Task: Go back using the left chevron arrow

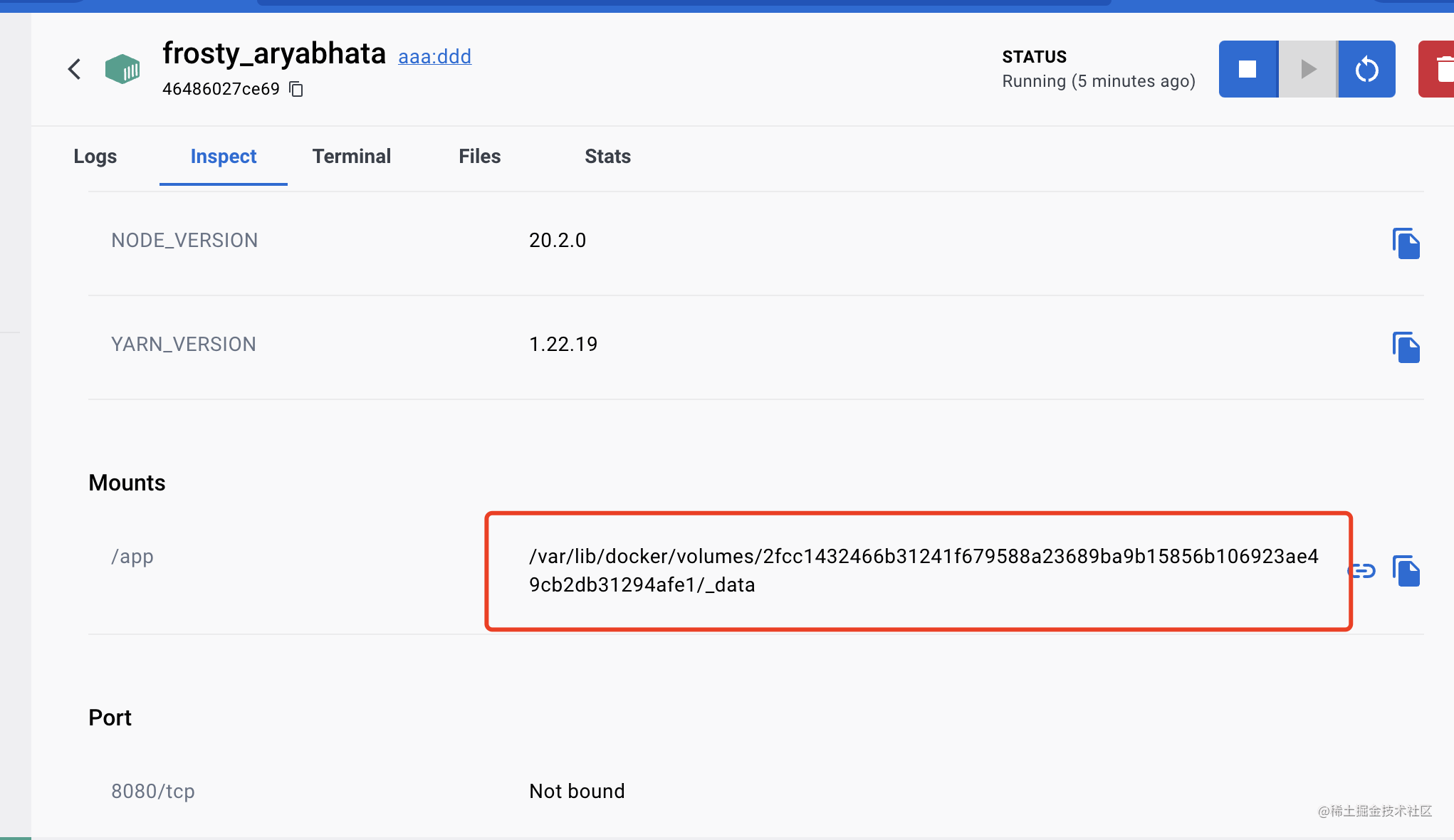Action: click(x=74, y=69)
